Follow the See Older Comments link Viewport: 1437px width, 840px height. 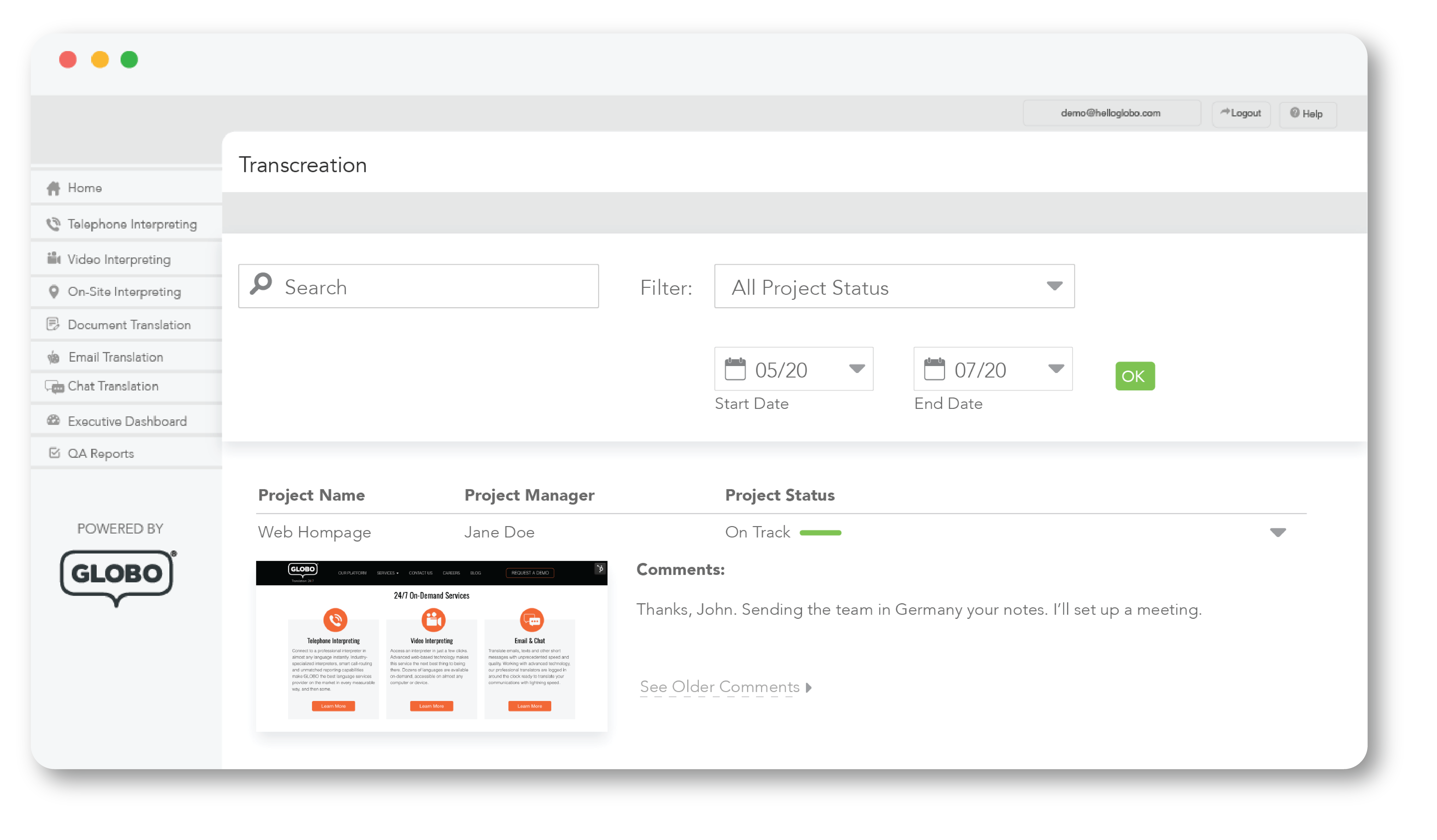pos(720,687)
